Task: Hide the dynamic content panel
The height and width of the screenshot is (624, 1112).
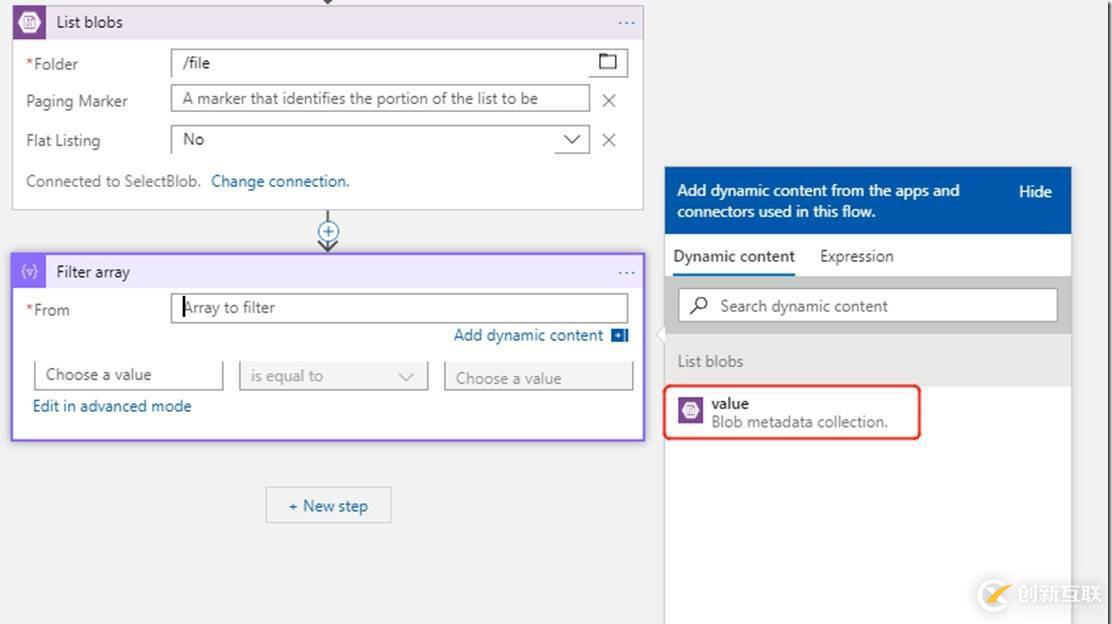Action: 1035,191
